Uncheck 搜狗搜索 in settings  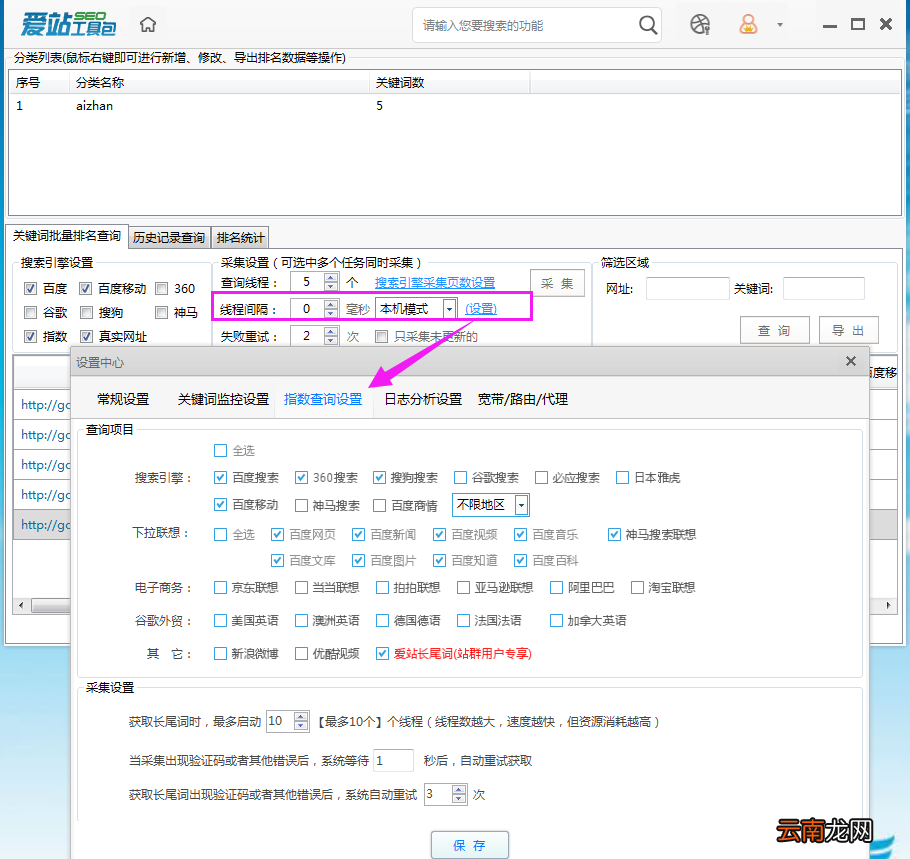(x=380, y=478)
